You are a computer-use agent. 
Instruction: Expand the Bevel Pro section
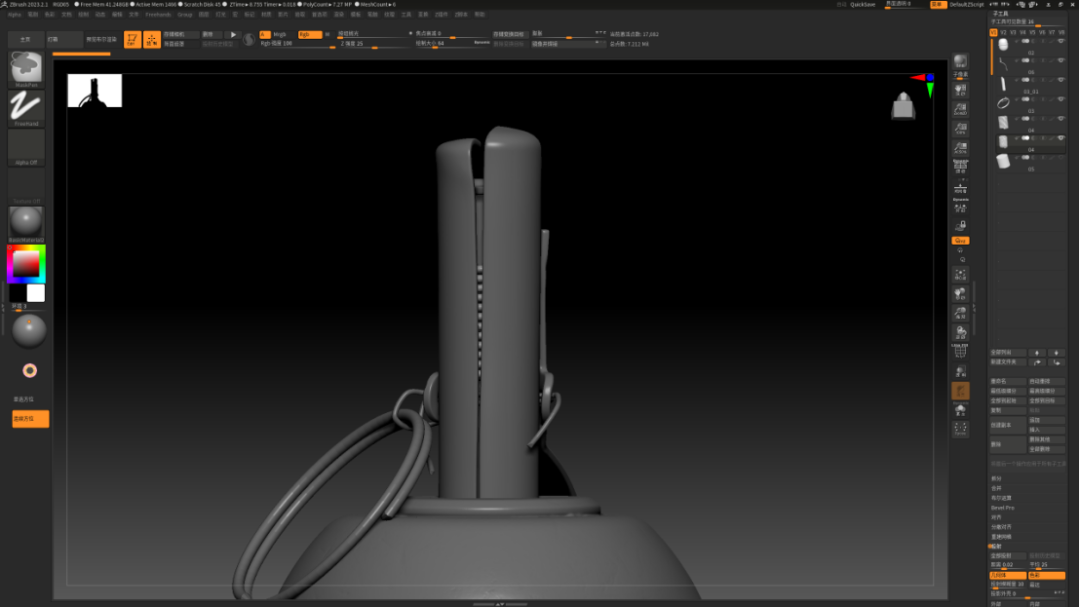click(1002, 507)
